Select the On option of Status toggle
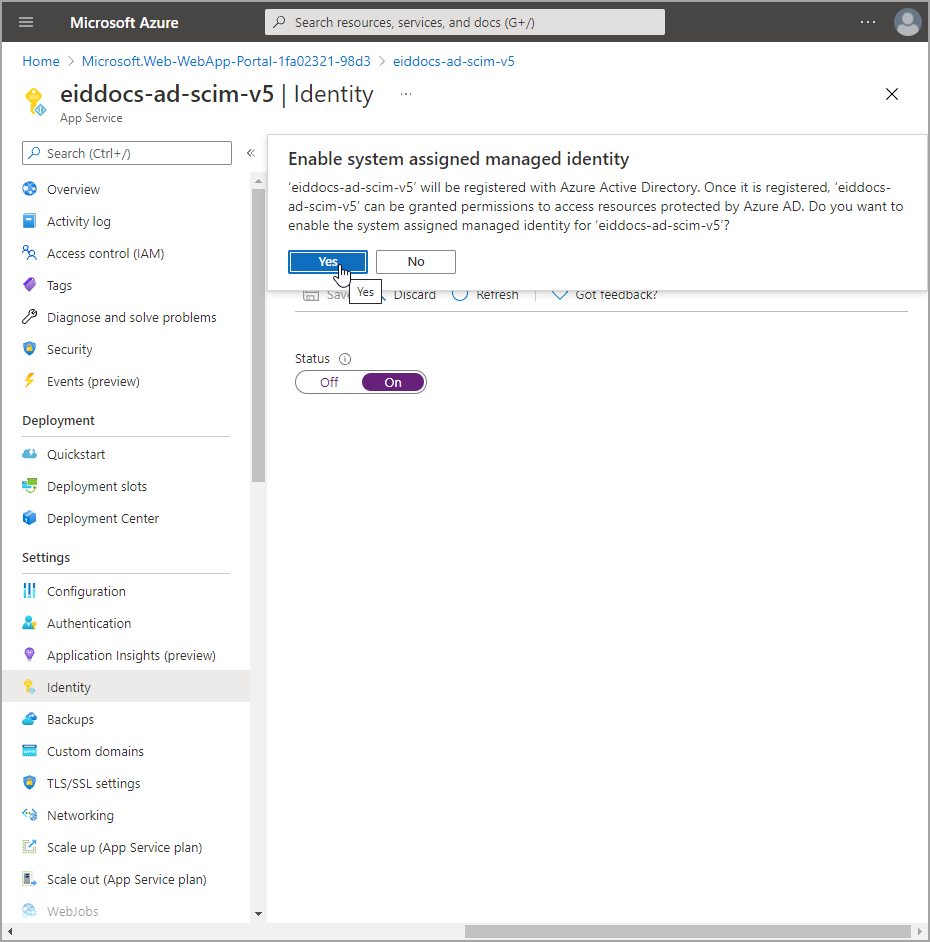930x942 pixels. point(393,382)
